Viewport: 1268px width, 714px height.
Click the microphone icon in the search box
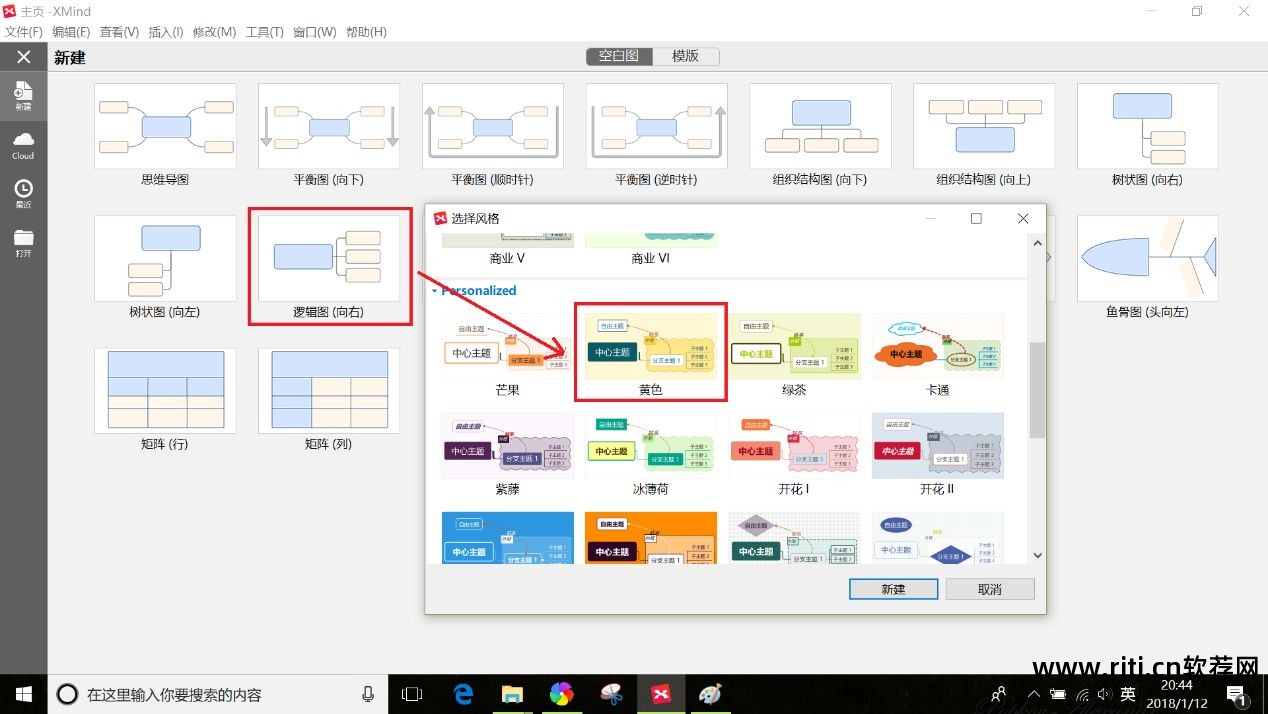367,693
